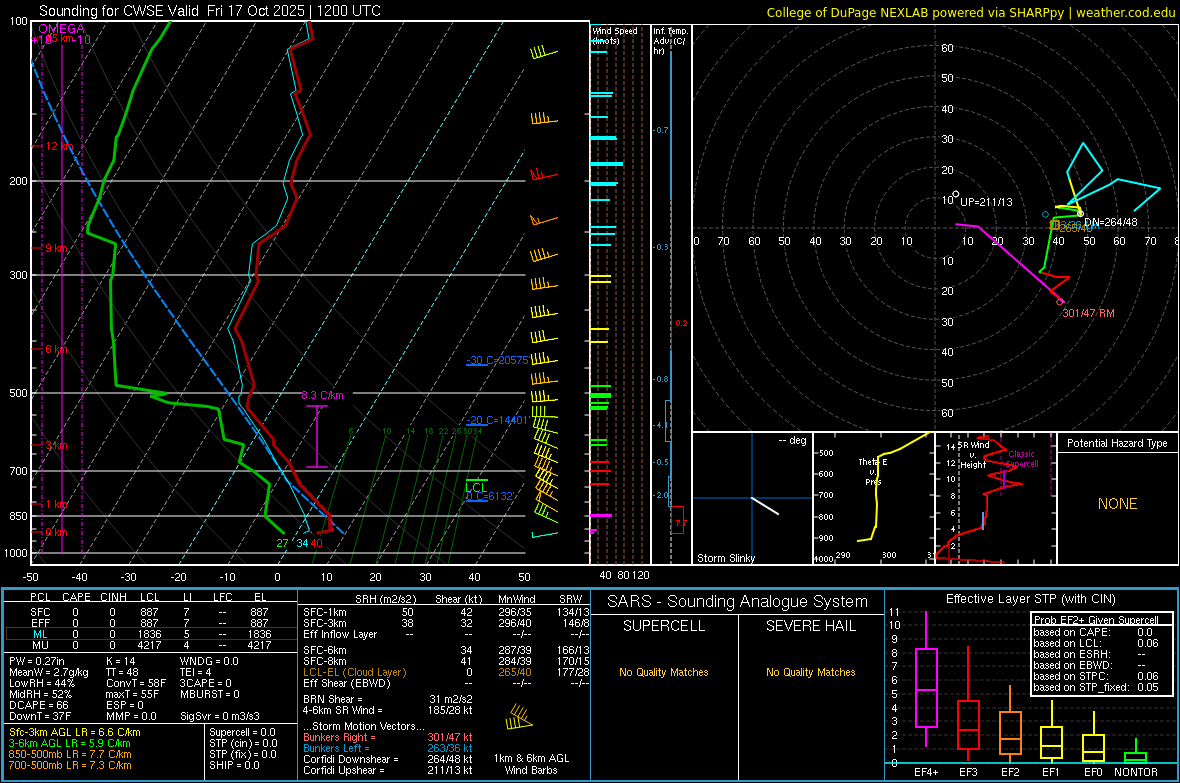Click the Effective Layer STP (with CIN) title
This screenshot has height=783, width=1180.
1031,599
